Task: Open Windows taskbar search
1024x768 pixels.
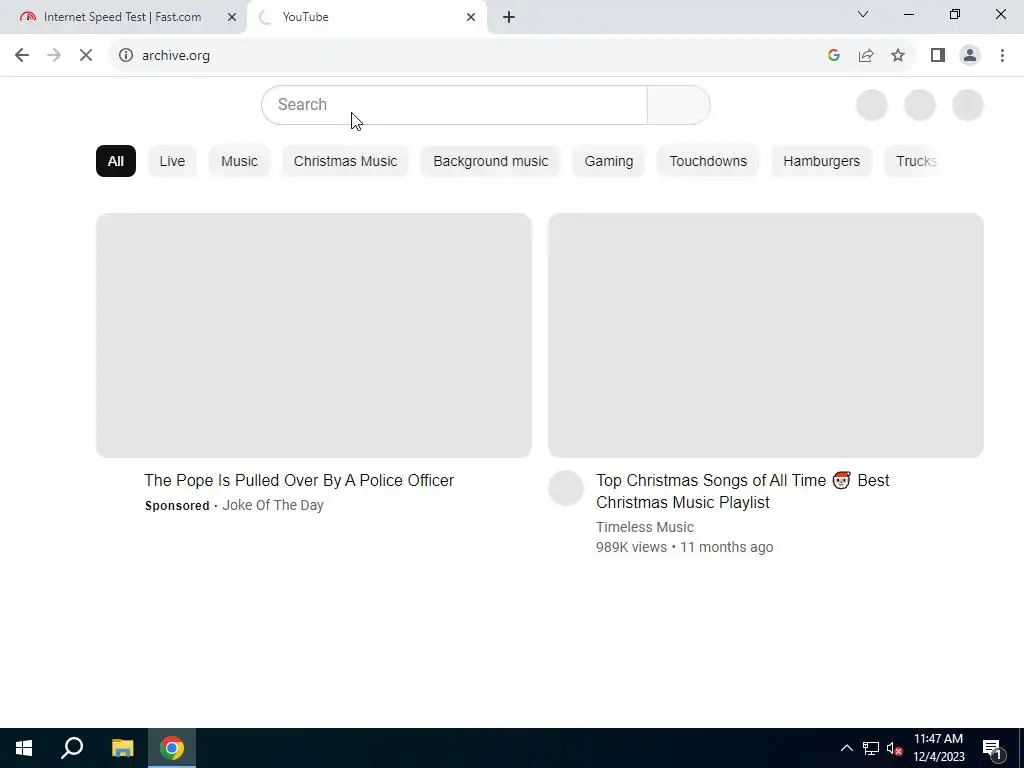Action: point(72,748)
